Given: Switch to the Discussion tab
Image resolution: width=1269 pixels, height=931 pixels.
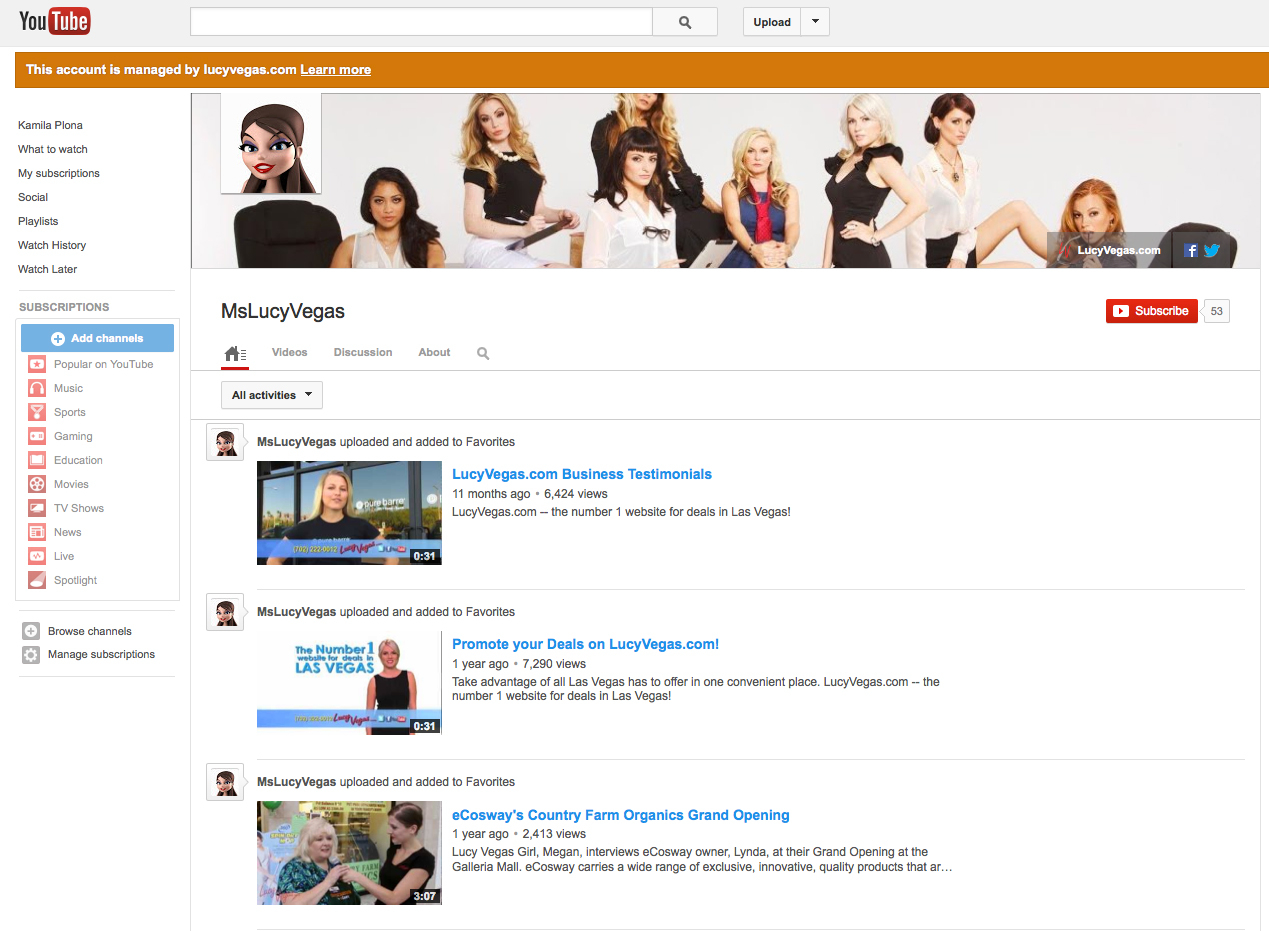Looking at the screenshot, I should coord(363,352).
